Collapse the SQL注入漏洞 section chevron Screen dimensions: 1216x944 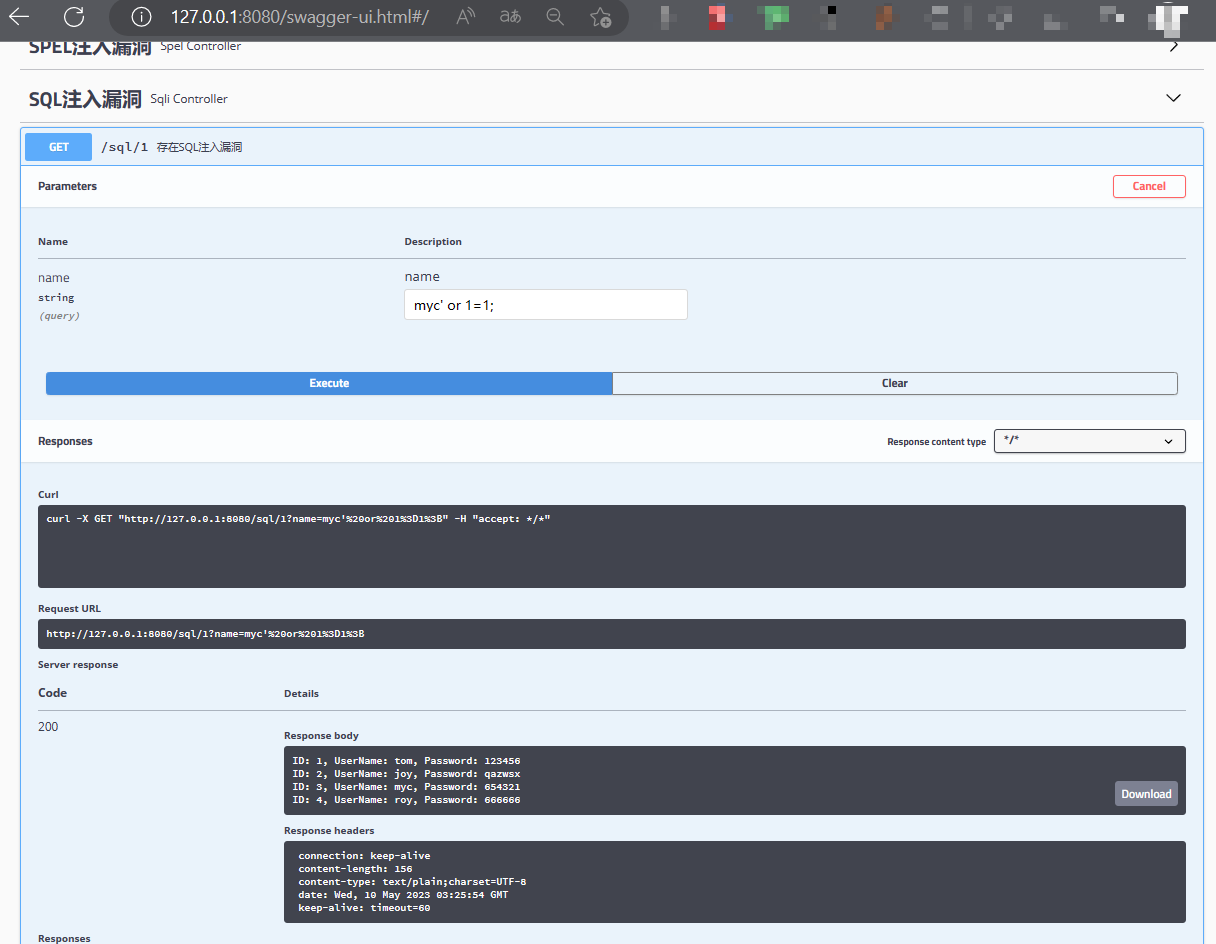click(1174, 98)
